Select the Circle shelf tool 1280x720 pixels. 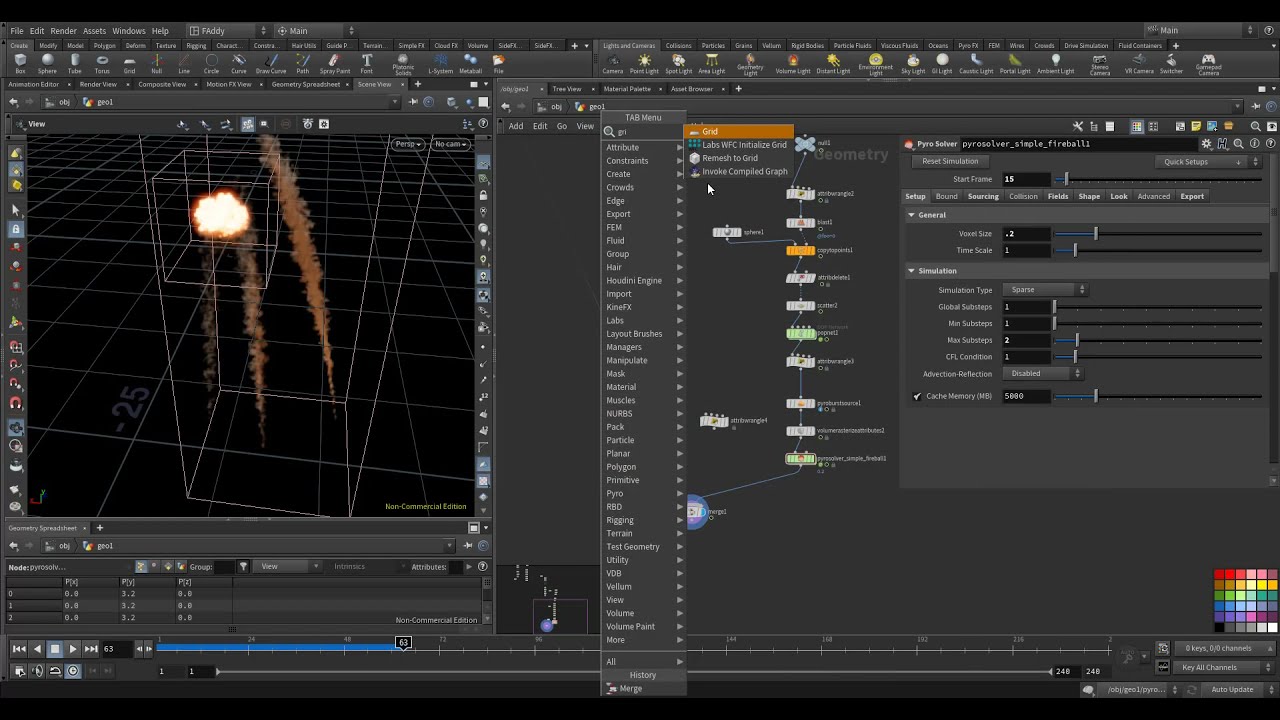point(211,64)
